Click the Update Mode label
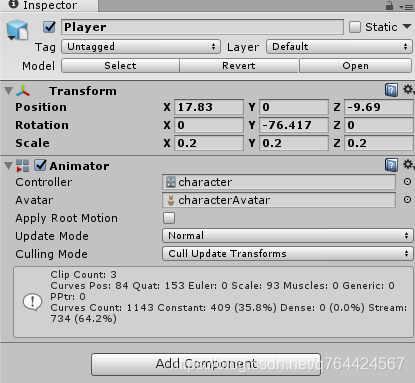The width and height of the screenshot is (415, 383). 52,236
